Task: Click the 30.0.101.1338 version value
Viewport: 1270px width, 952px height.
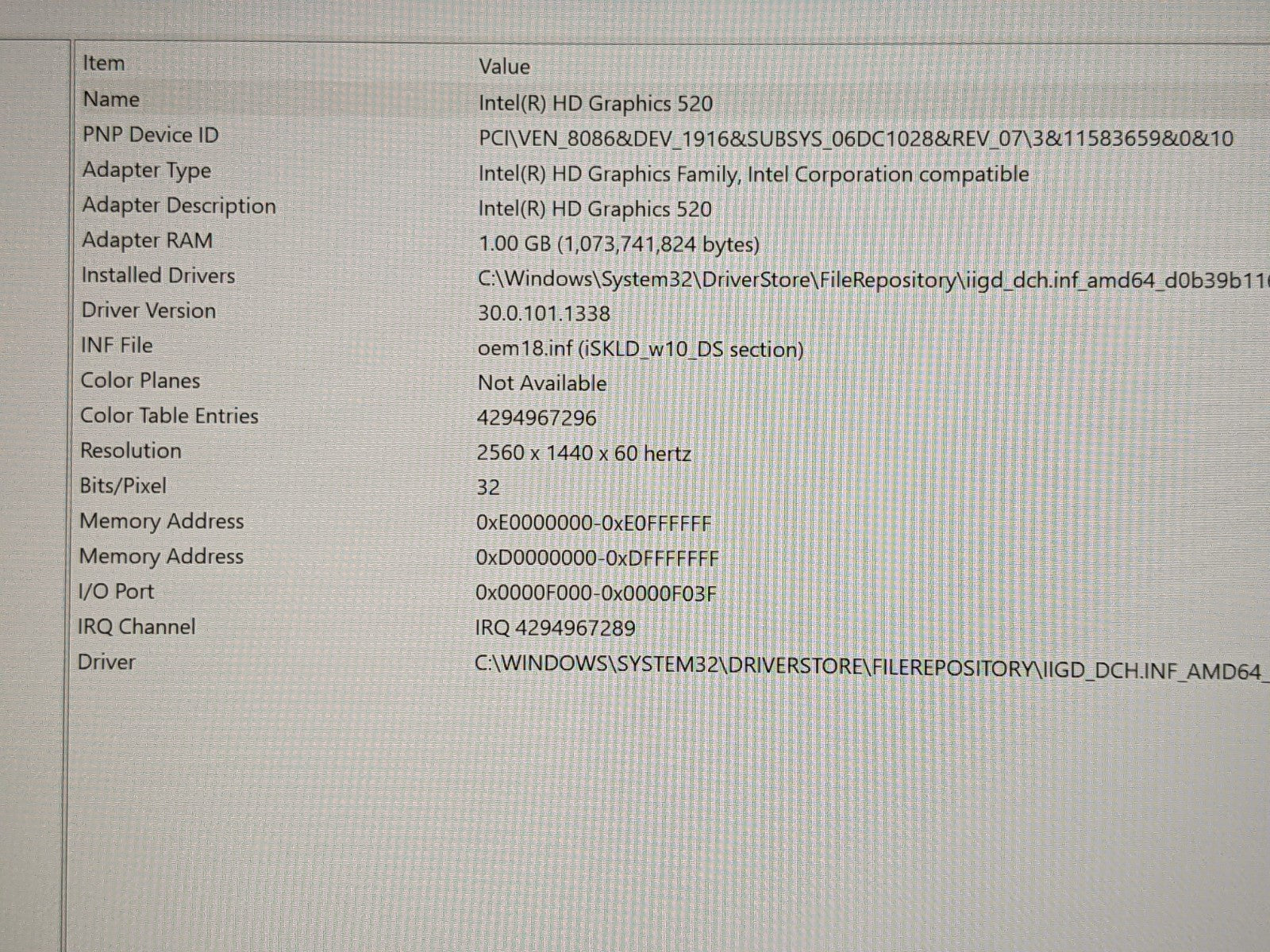Action: [x=544, y=313]
